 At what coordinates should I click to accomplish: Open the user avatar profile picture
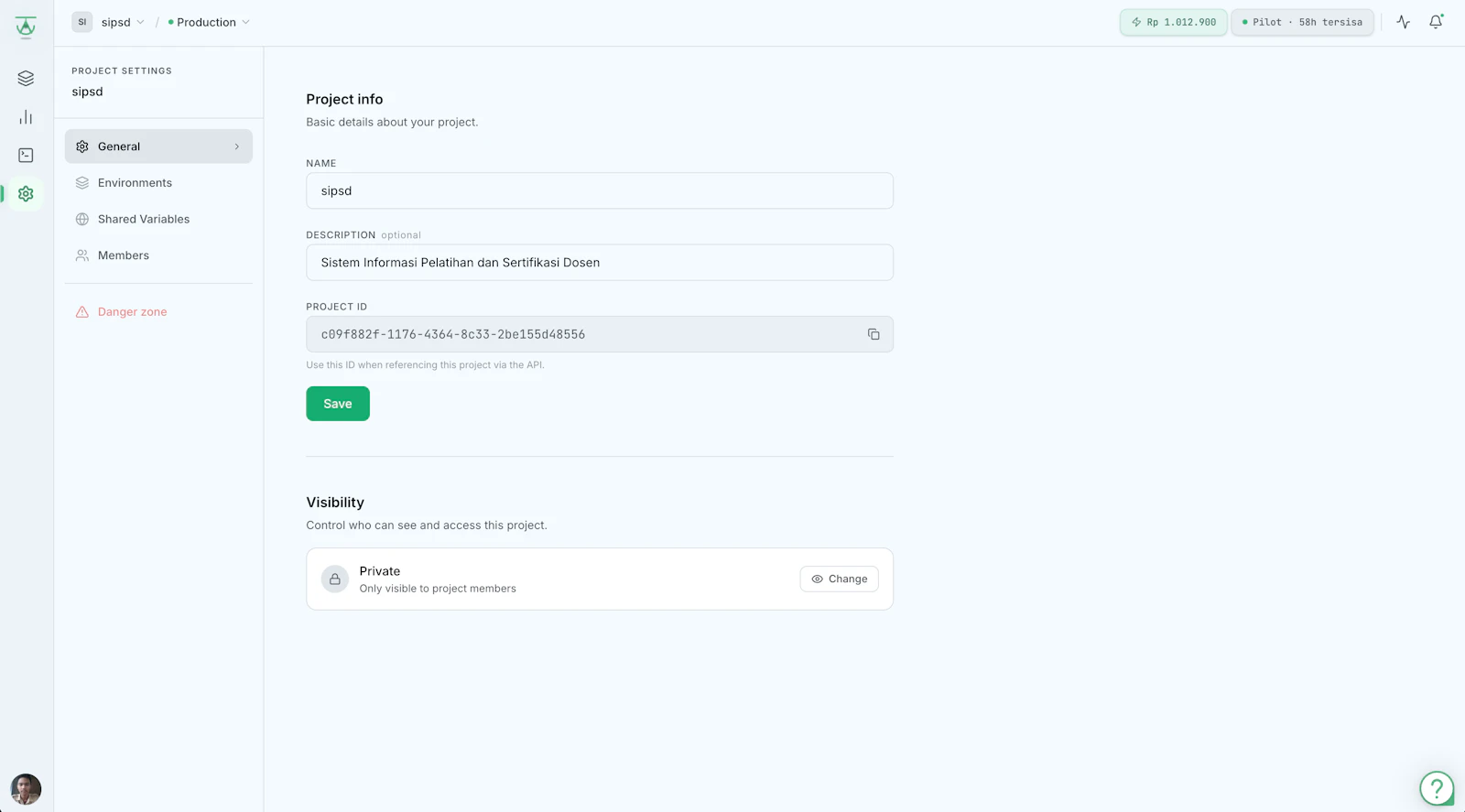click(26, 789)
